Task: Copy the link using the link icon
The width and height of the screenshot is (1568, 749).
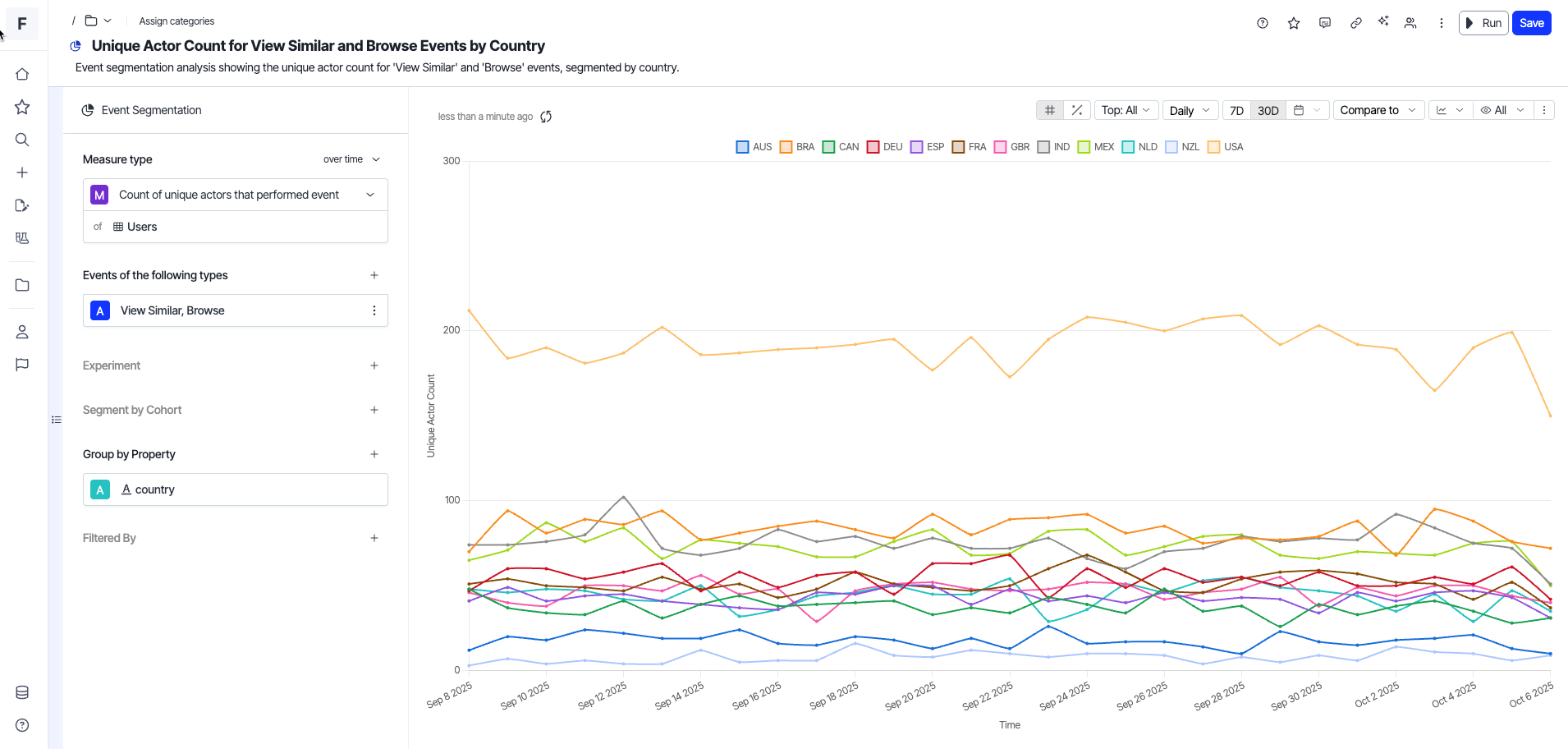Action: coord(1356,23)
